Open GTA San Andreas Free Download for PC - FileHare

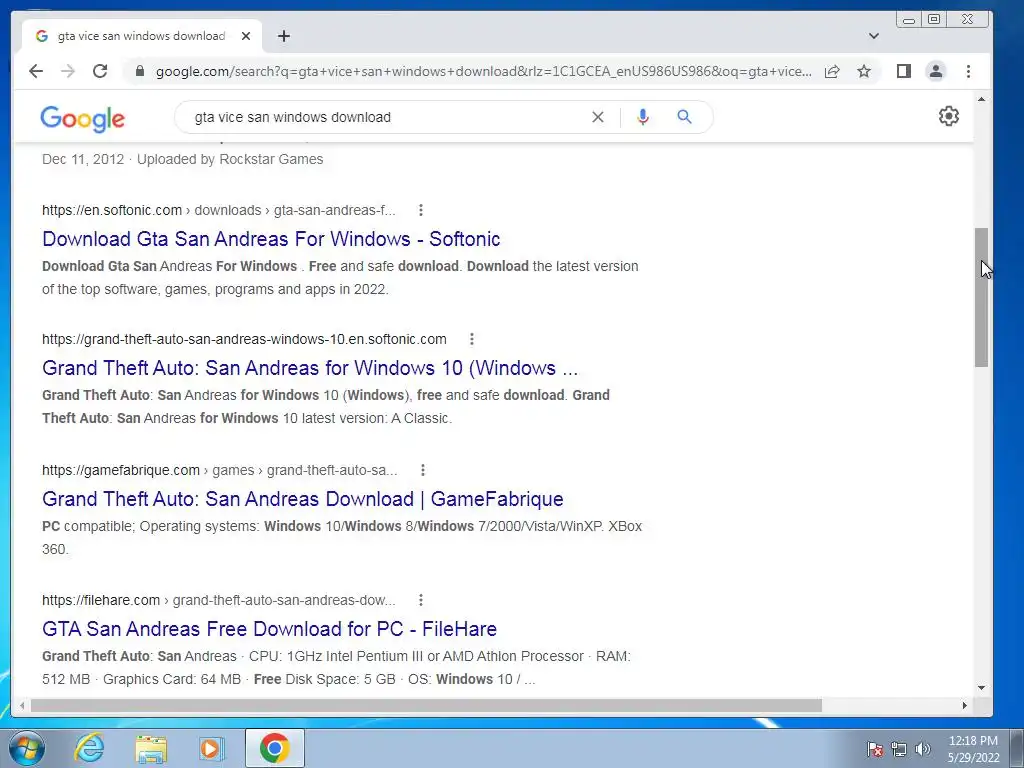pos(269,629)
